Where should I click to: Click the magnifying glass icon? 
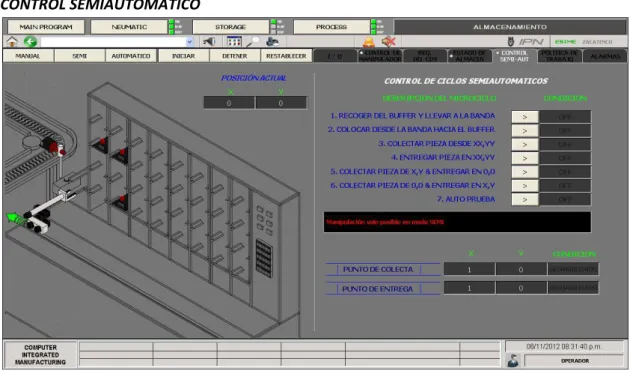tap(253, 41)
